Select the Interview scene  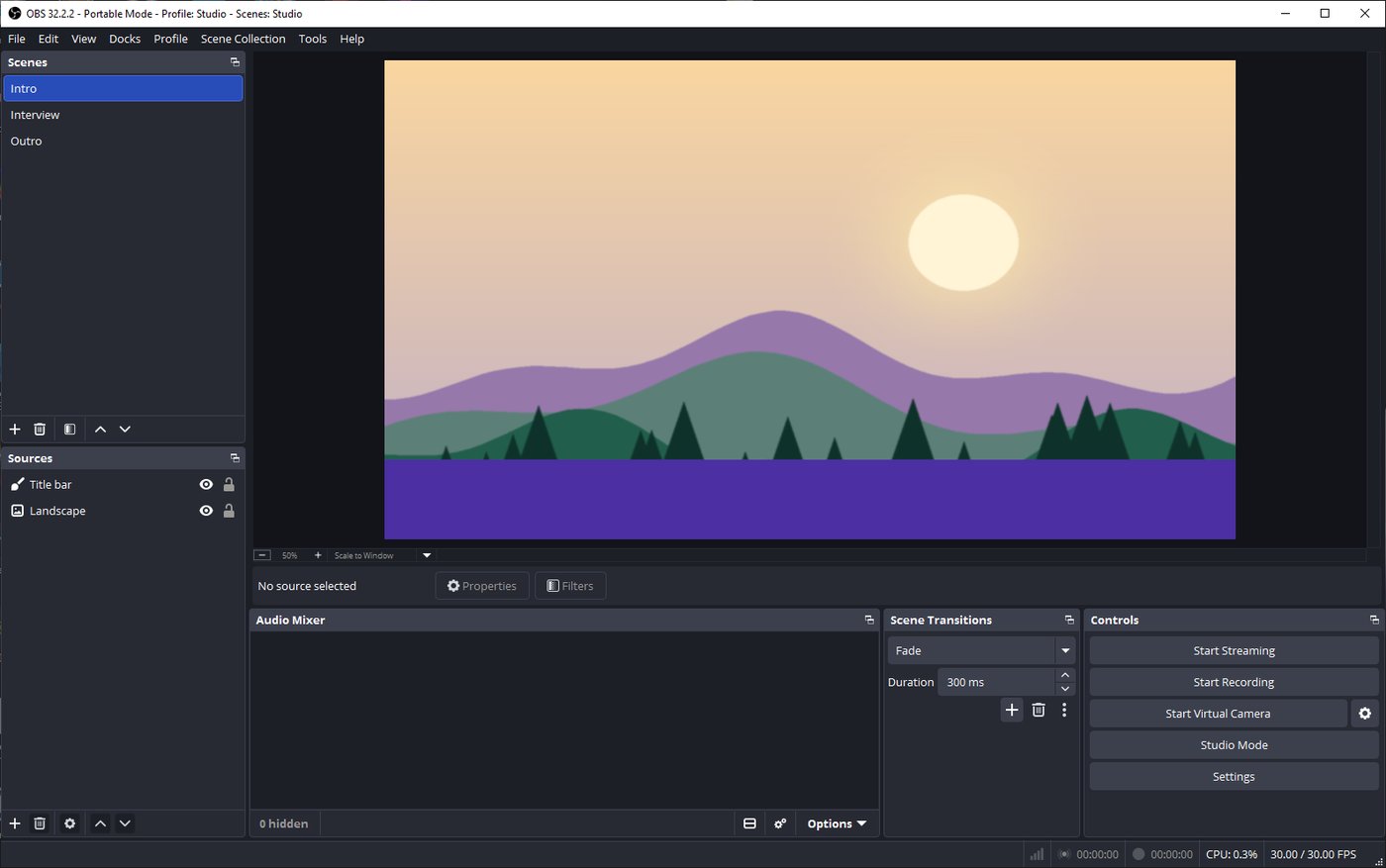[x=123, y=115]
